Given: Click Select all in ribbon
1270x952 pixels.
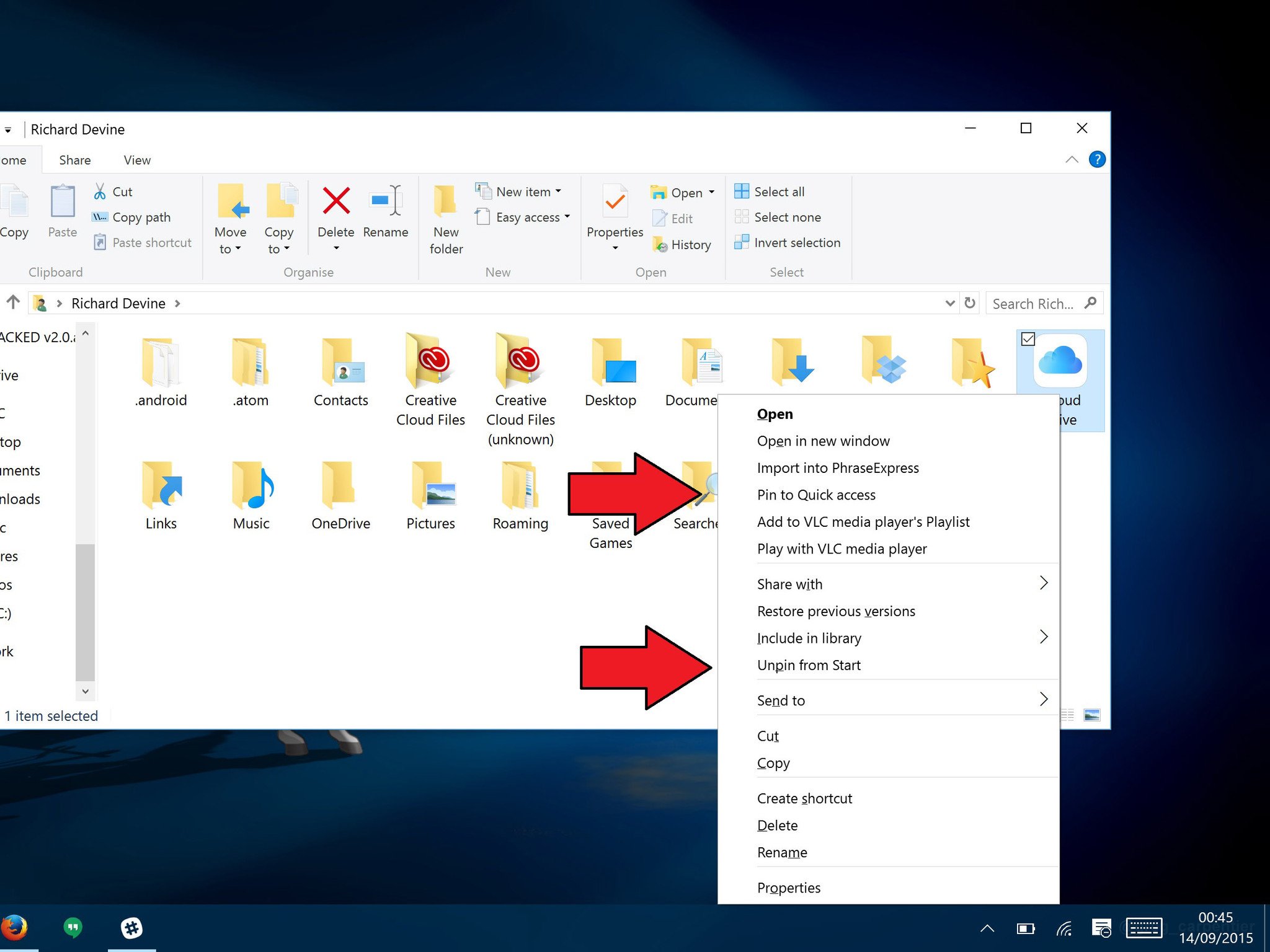Looking at the screenshot, I should coord(778,192).
